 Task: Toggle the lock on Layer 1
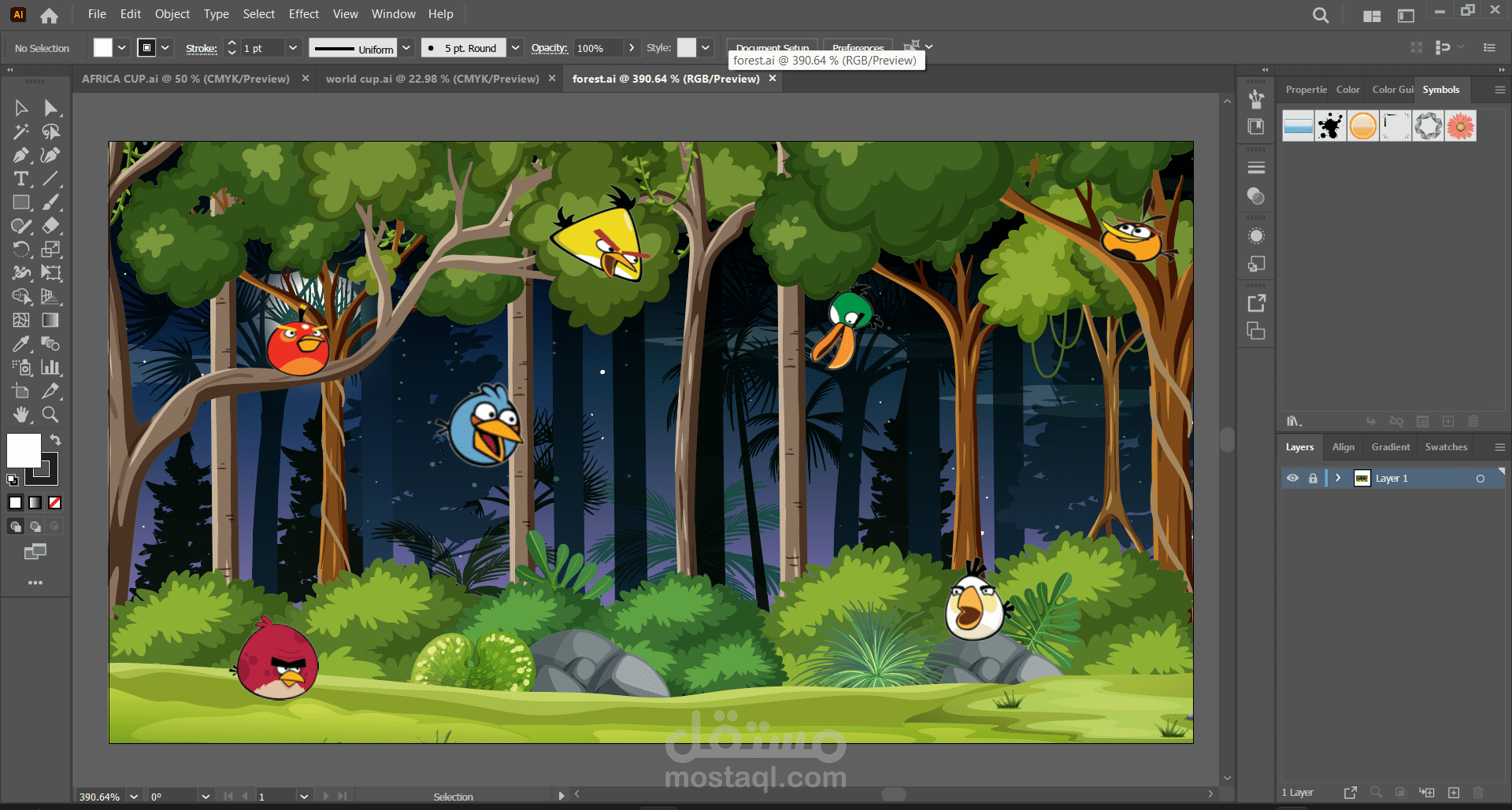pos(1313,478)
